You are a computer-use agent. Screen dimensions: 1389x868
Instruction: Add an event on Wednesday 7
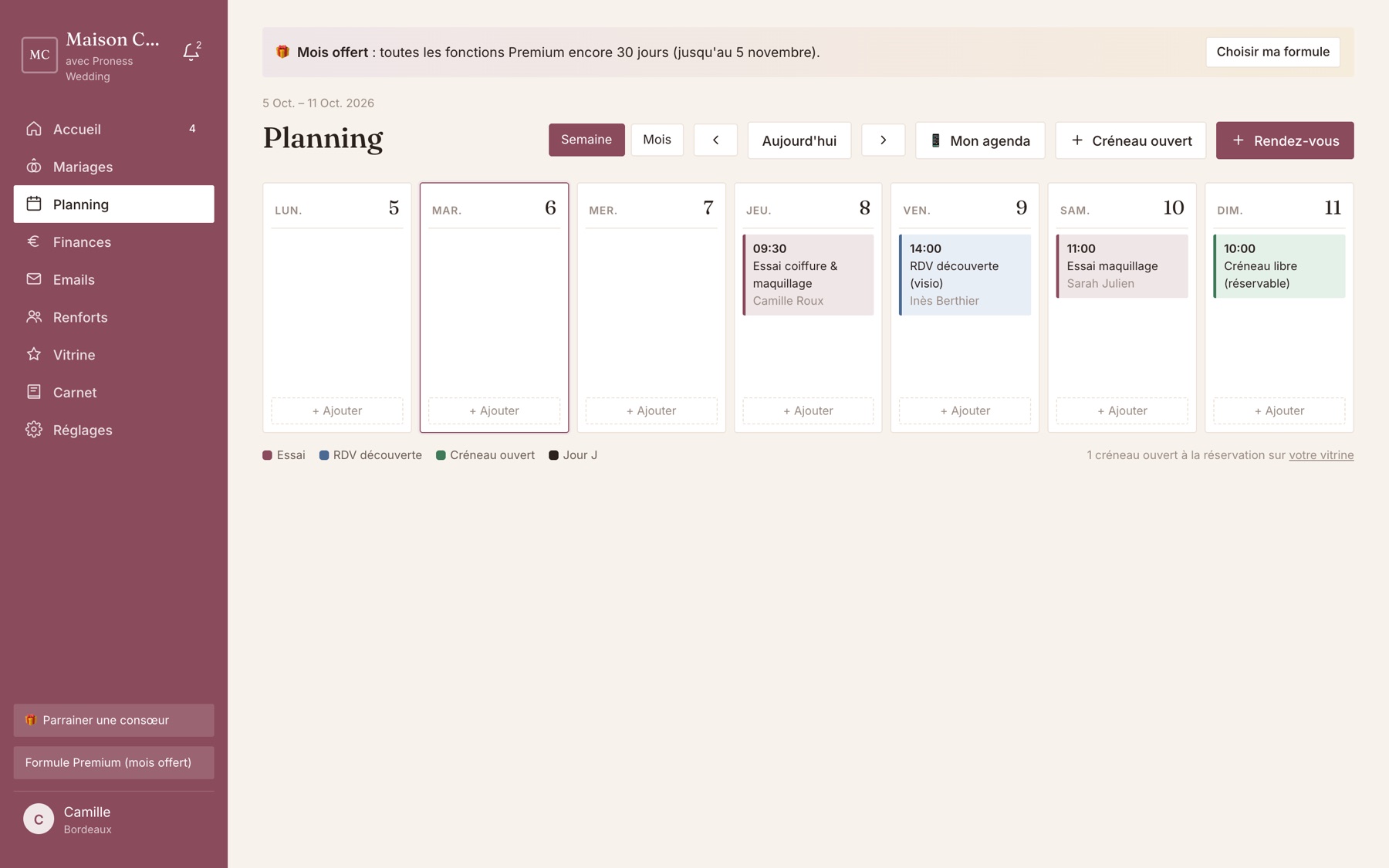click(x=651, y=410)
